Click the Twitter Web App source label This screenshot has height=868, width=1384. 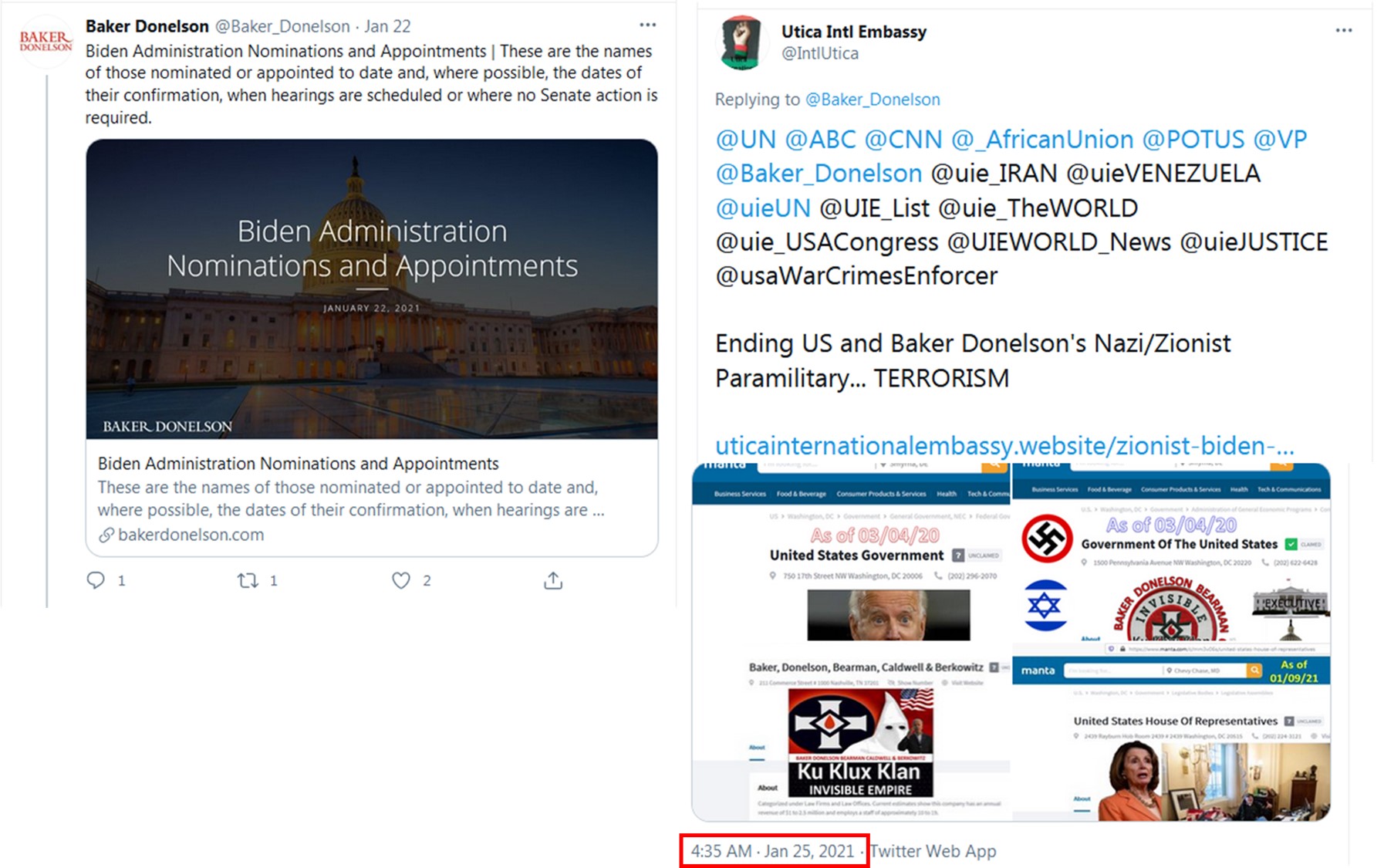(x=933, y=851)
